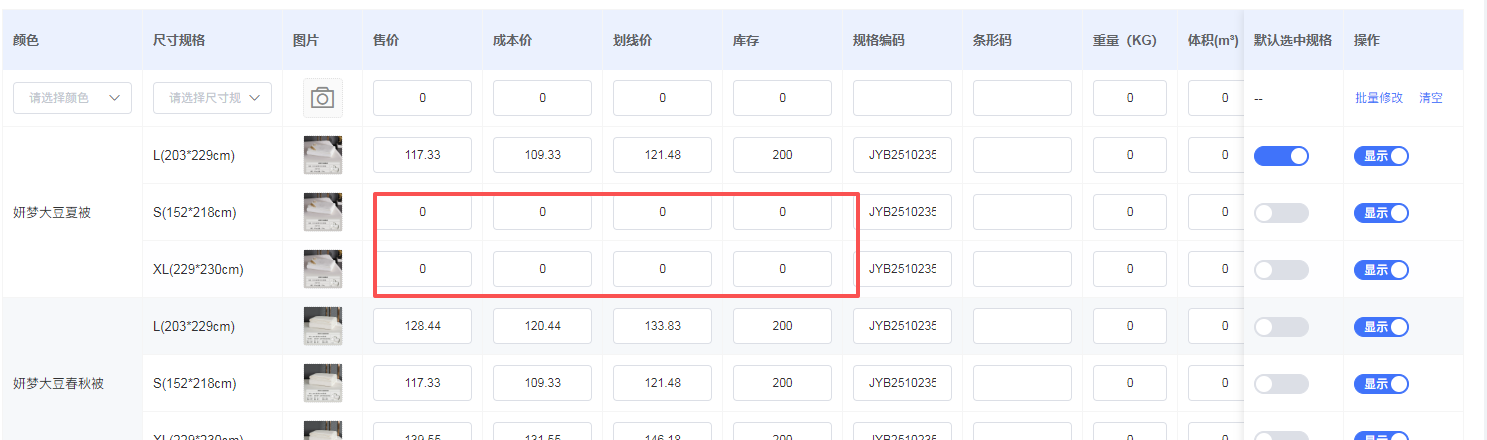Open the 请选择颜色 dropdown
Image resolution: width=1487 pixels, height=440 pixels.
[73, 98]
